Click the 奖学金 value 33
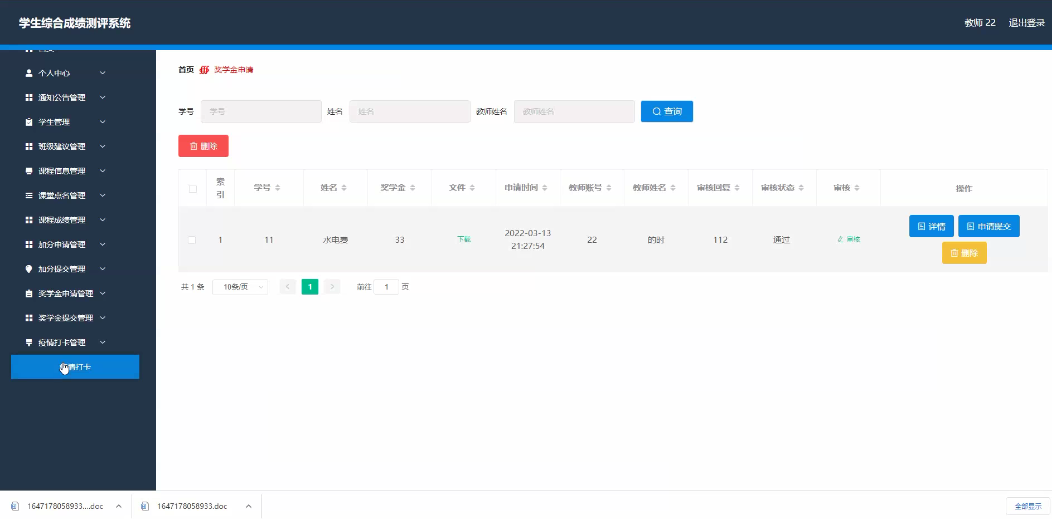 pos(399,239)
